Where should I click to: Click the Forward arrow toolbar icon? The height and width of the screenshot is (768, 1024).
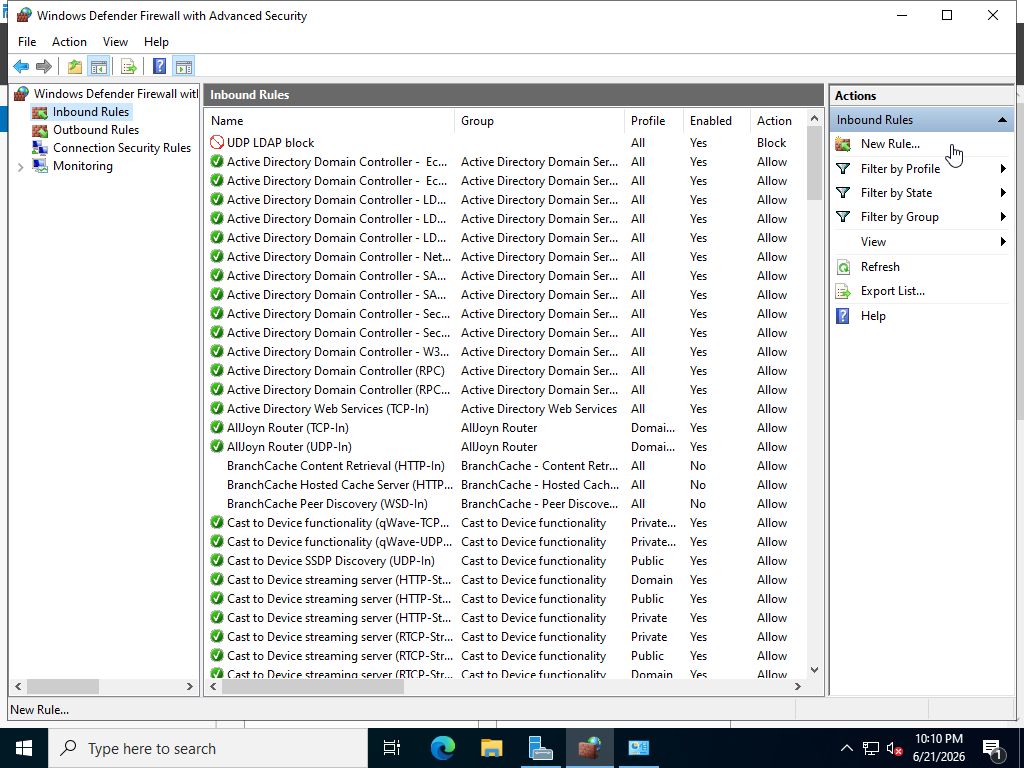coord(44,66)
